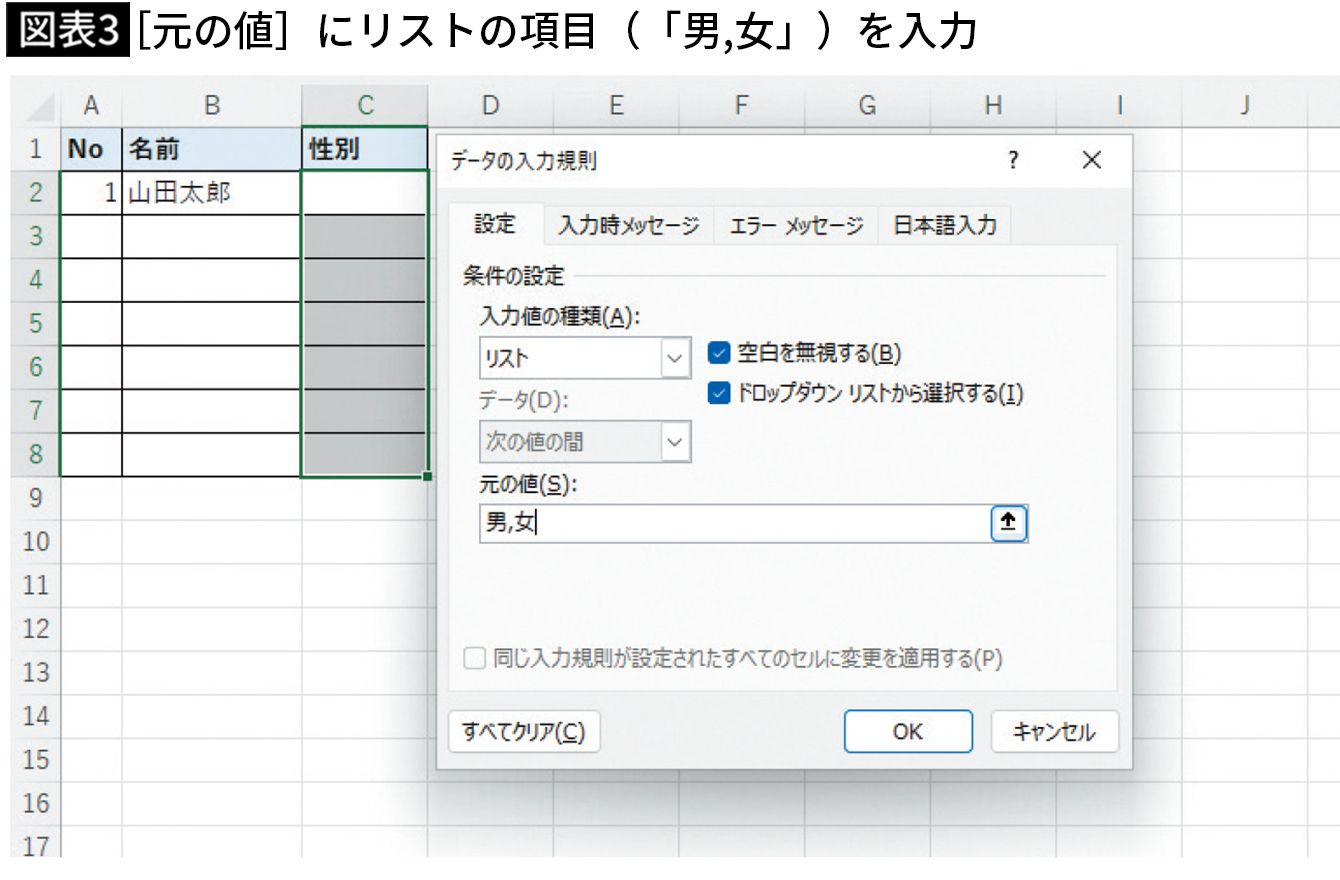This screenshot has width=1340, height=880.
Task: Click cell B2 containing 山田太郎
Action: click(x=211, y=193)
